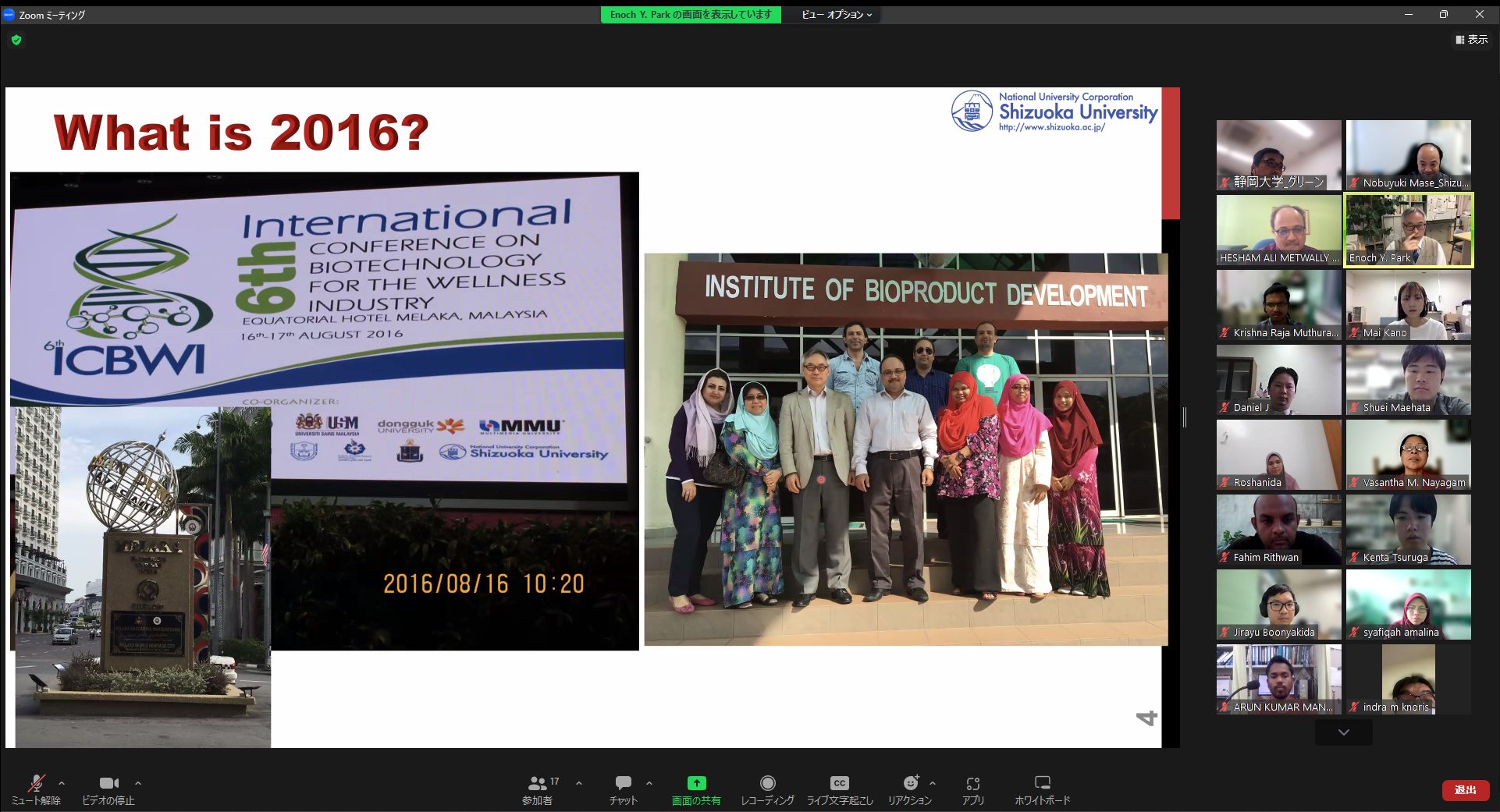Click muted mic icon on Jirayu Boonyakida tile
Viewport: 1500px width, 812px height.
point(1225,632)
